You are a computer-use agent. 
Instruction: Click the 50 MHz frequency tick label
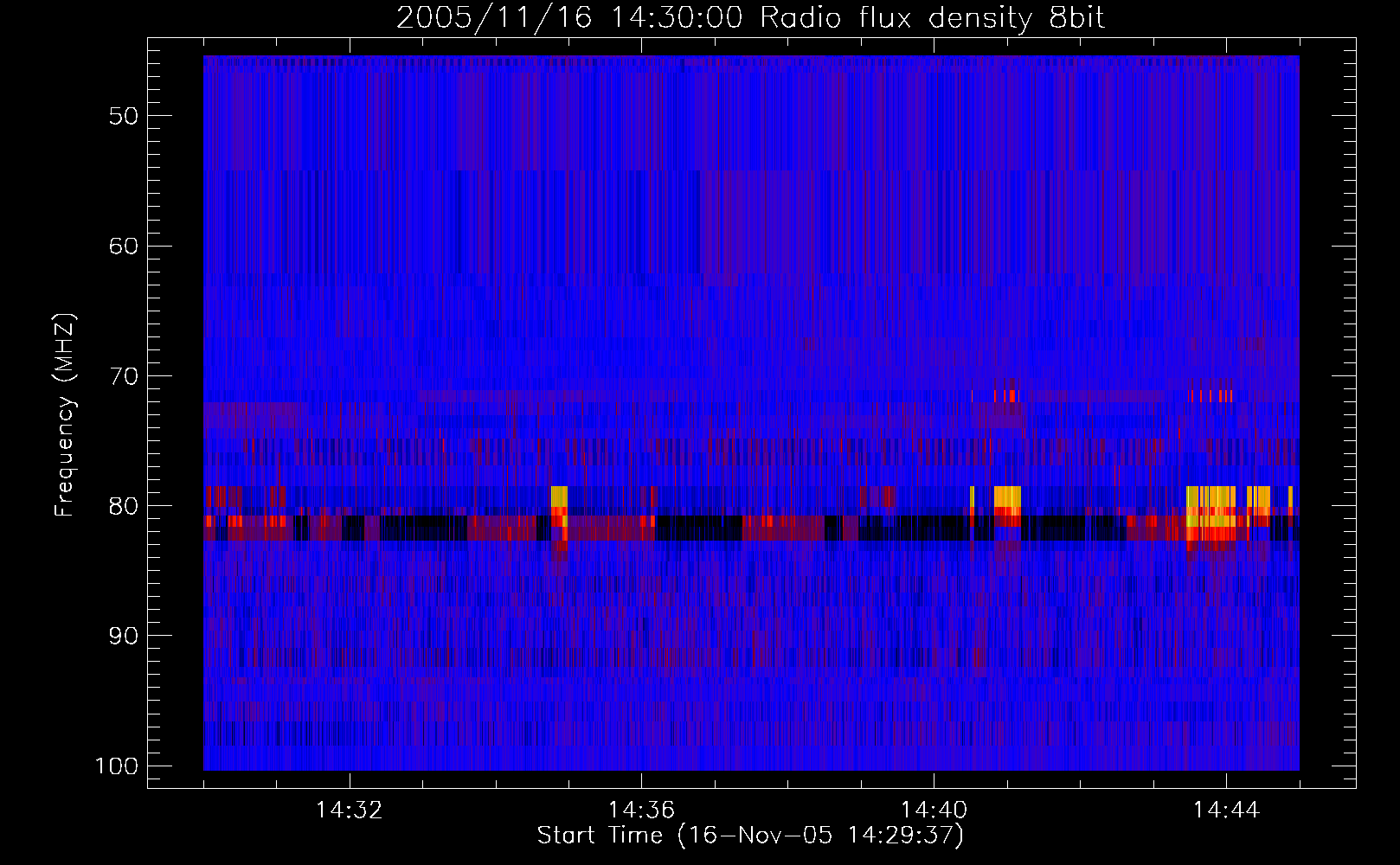pyautogui.click(x=124, y=116)
